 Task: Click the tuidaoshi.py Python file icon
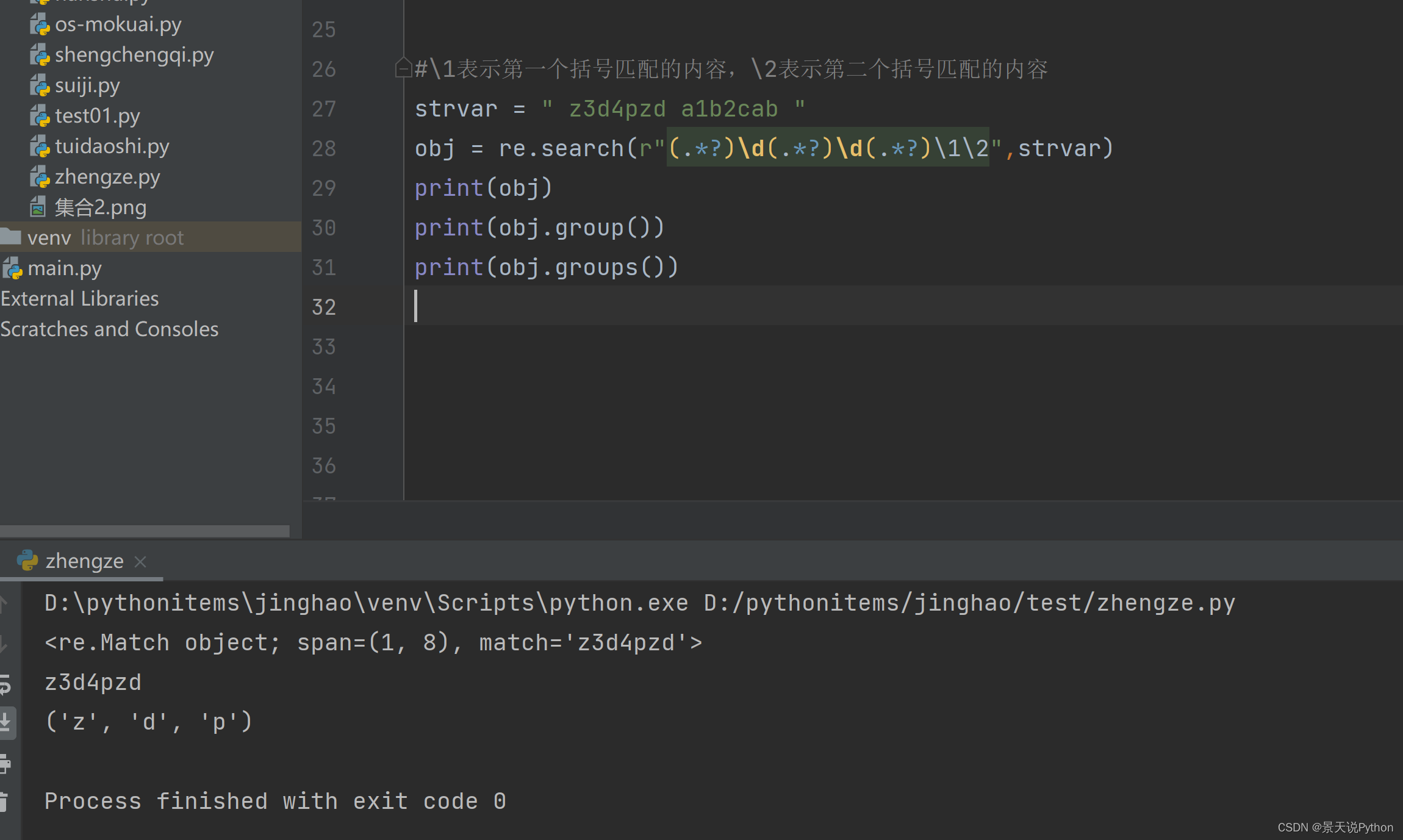tap(40, 146)
